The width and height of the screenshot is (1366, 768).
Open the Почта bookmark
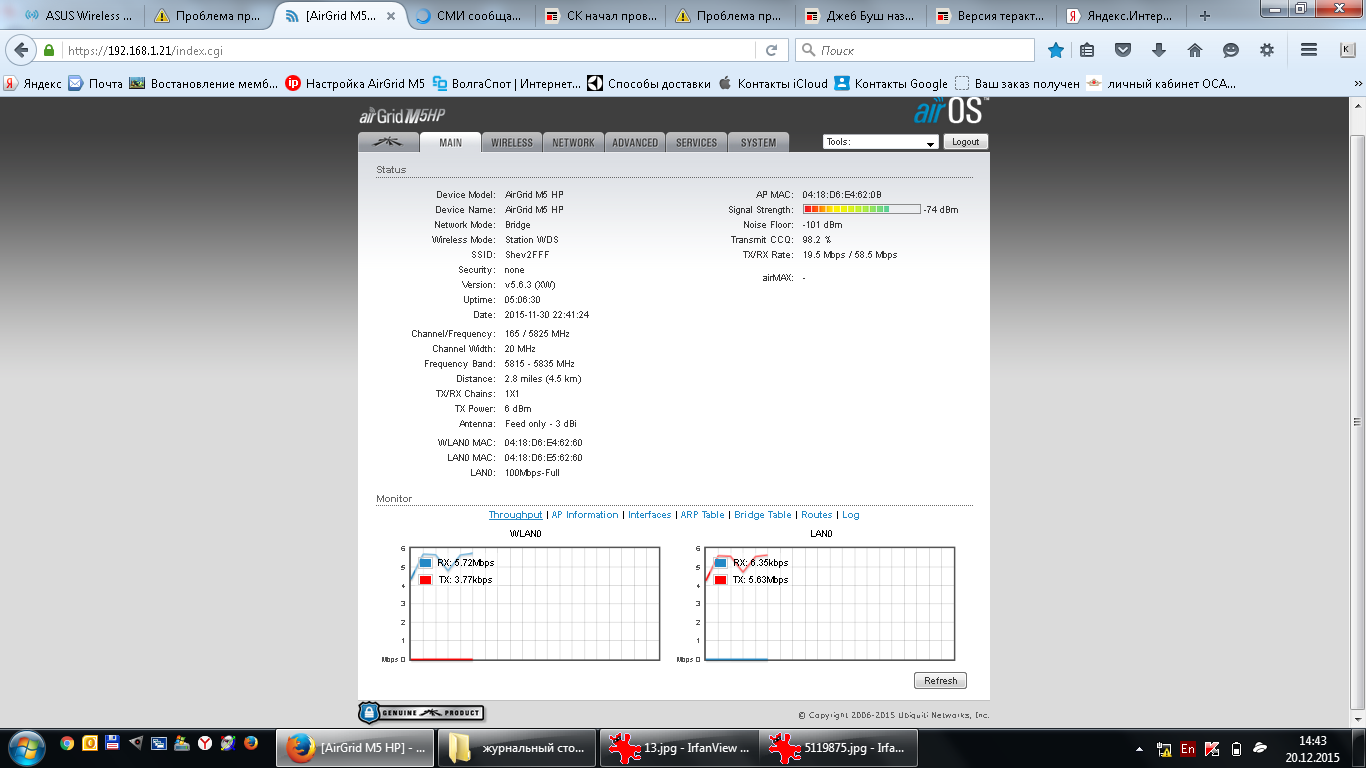point(96,84)
